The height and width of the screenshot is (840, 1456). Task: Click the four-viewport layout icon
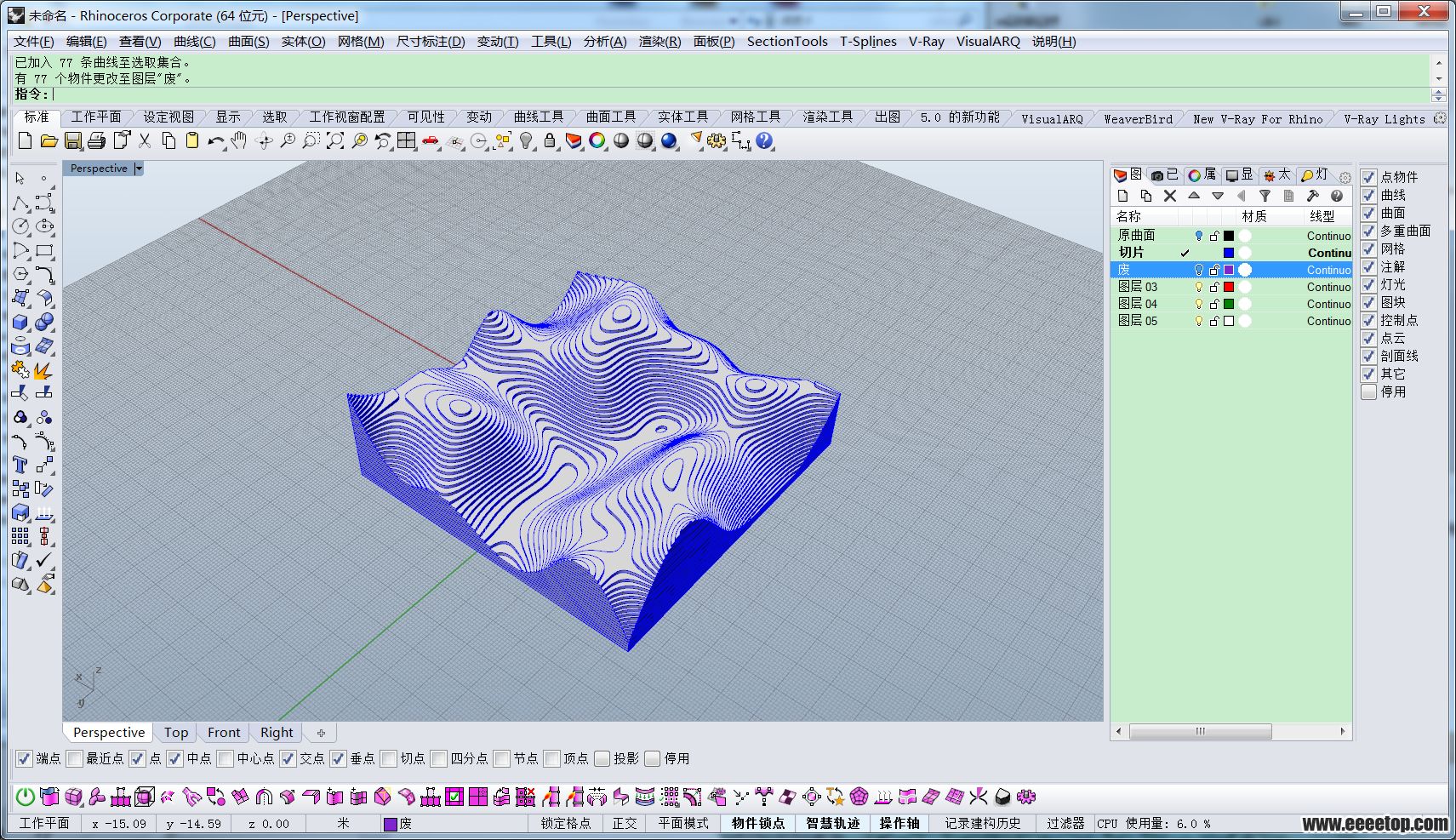406,140
